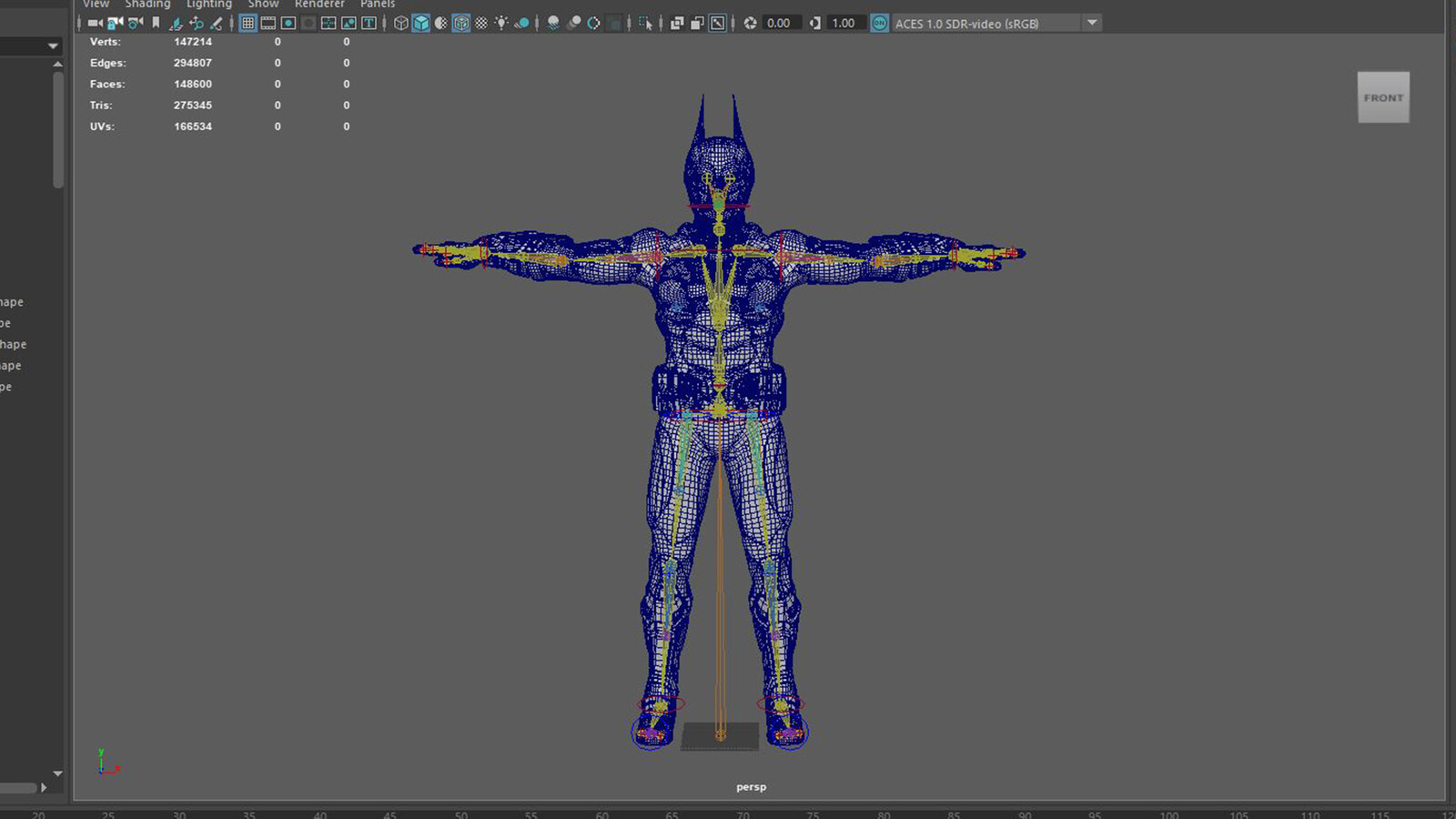The height and width of the screenshot is (819, 1456).
Task: Click the Gamma value field 1.00
Action: coord(846,24)
